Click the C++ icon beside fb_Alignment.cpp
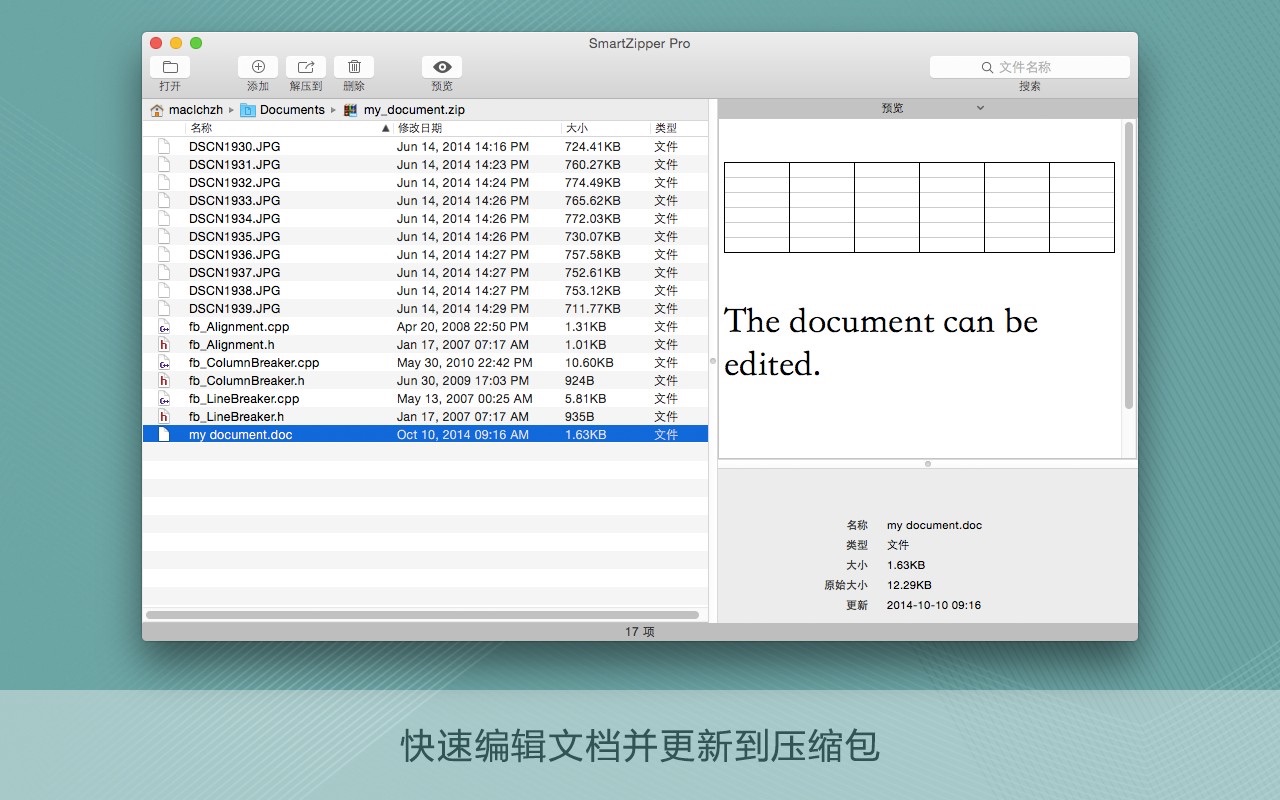The height and width of the screenshot is (800, 1280). click(x=164, y=326)
